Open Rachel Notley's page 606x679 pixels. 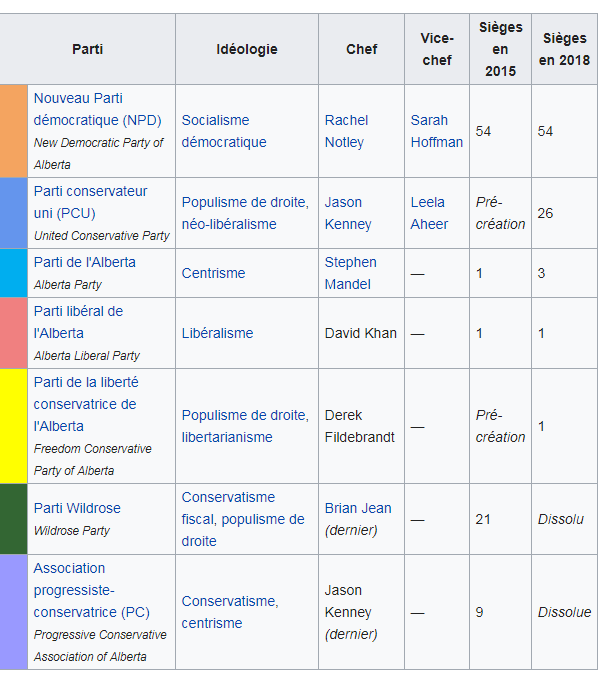coord(347,131)
